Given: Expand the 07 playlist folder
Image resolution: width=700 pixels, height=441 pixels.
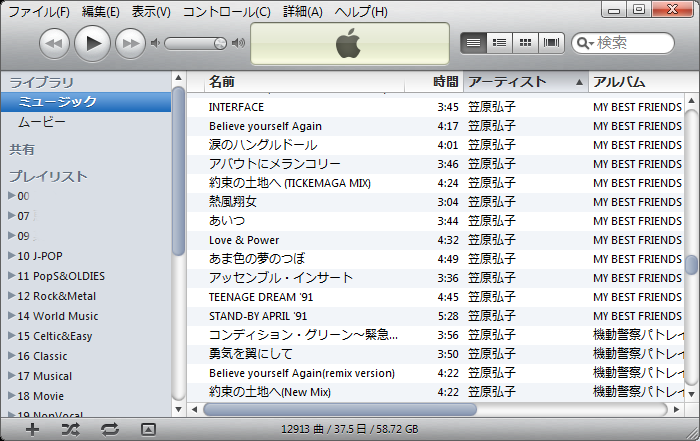Looking at the screenshot, I should tap(12, 215).
